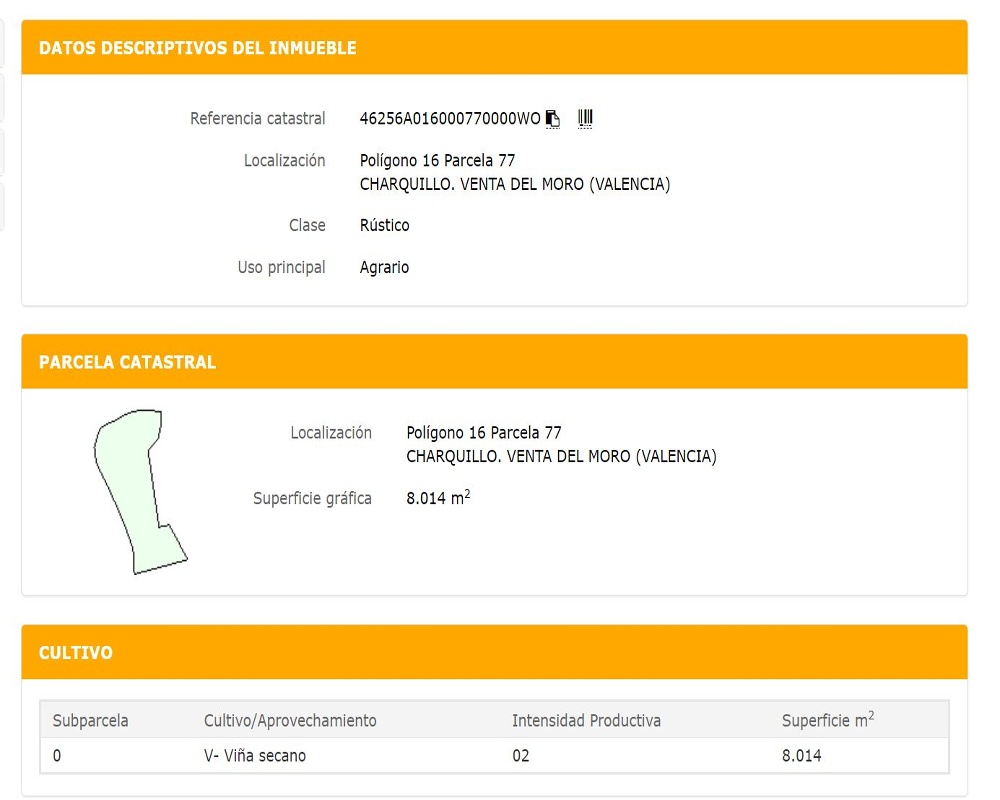Select the 8.014 value in the Cultivo table
The width and height of the screenshot is (1000, 800).
click(801, 756)
